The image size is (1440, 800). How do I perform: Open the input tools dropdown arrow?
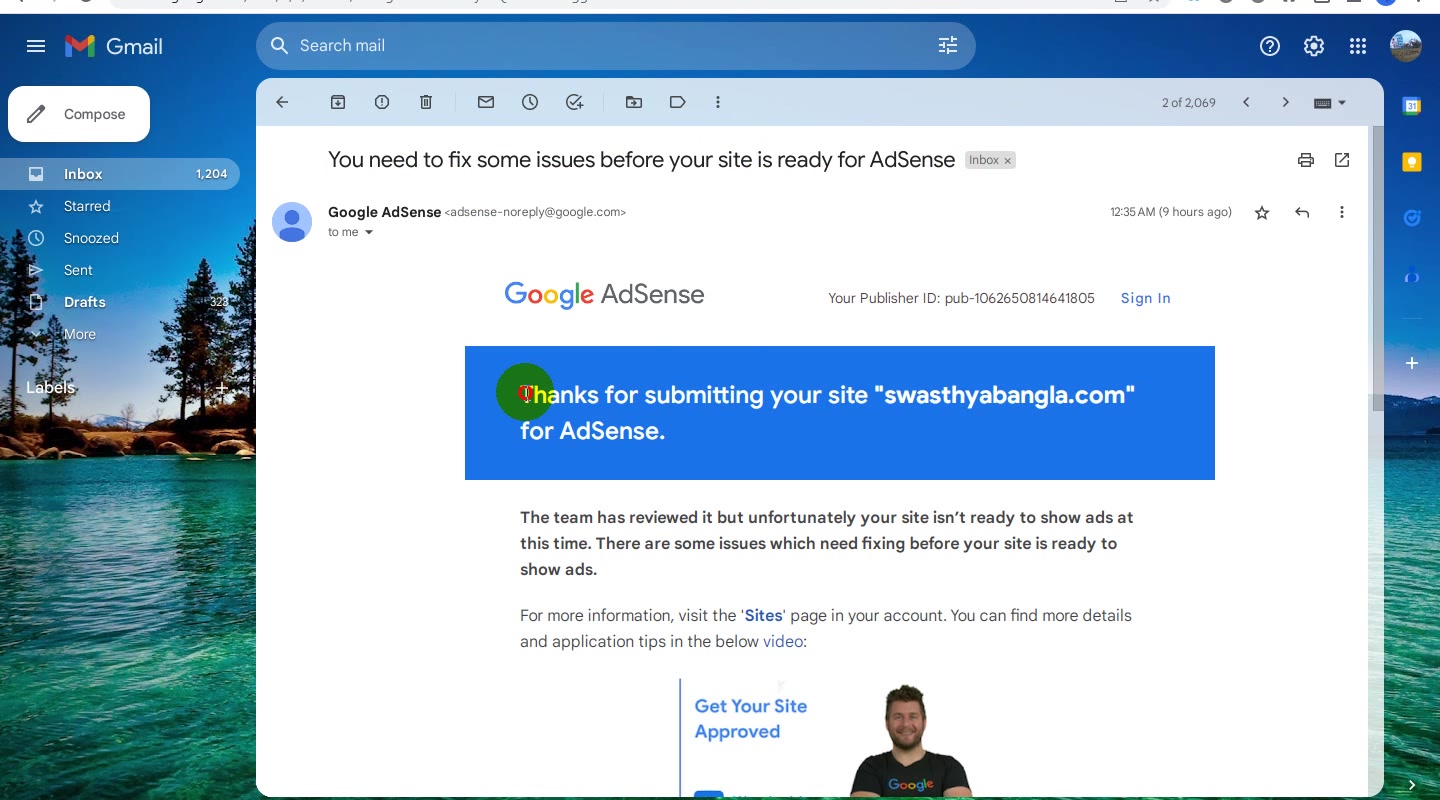1342,103
